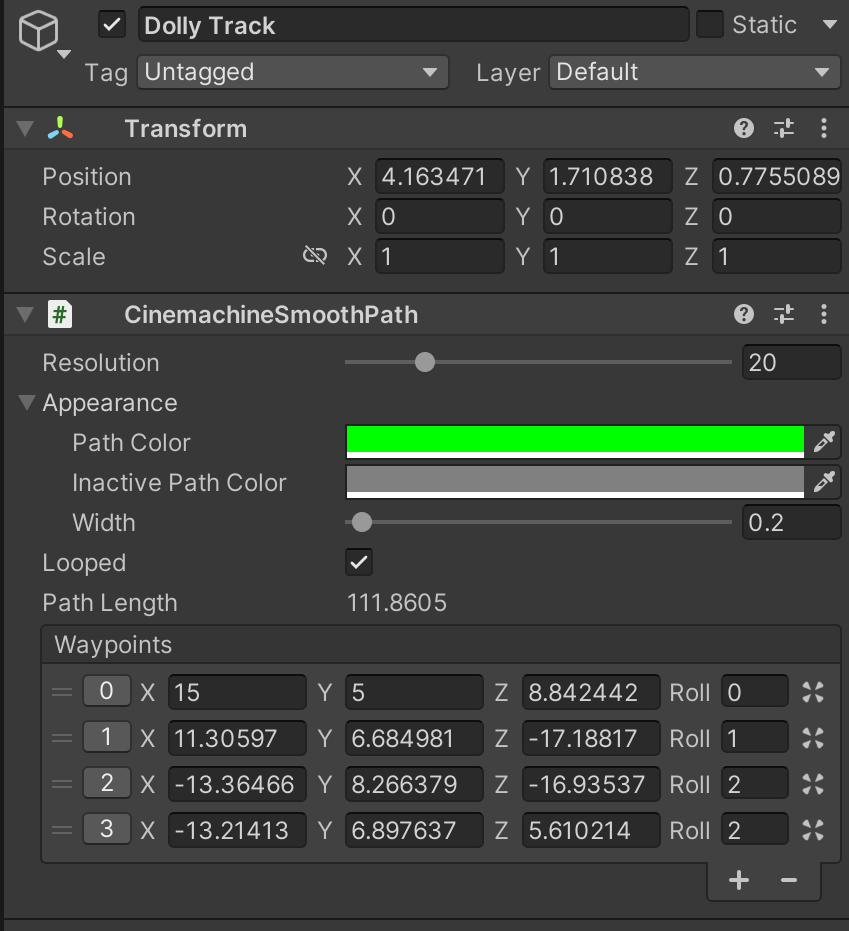Click the Rotation Y field
The width and height of the screenshot is (849, 931).
point(607,217)
